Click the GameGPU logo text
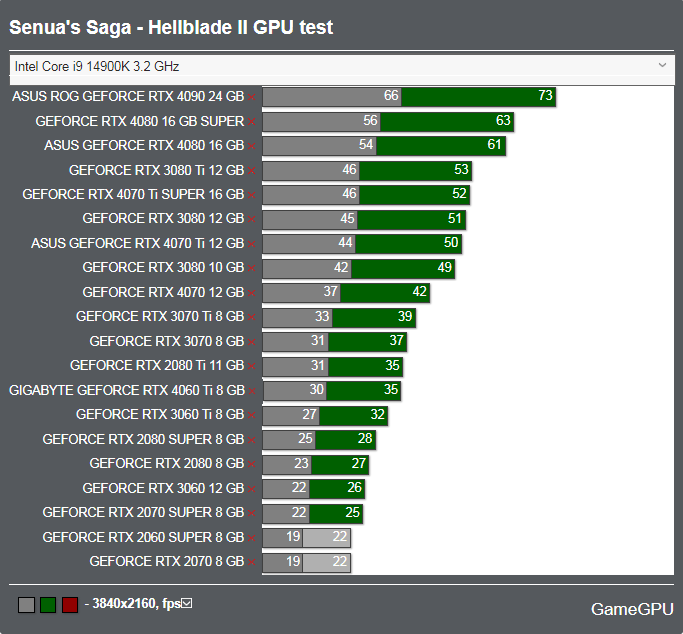The height and width of the screenshot is (634, 683). pyautogui.click(x=632, y=609)
